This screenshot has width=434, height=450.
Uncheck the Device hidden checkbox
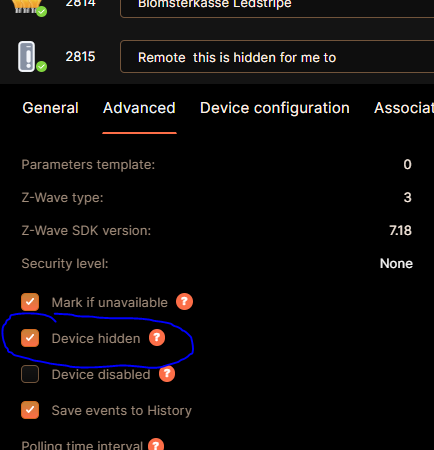[x=30, y=338]
